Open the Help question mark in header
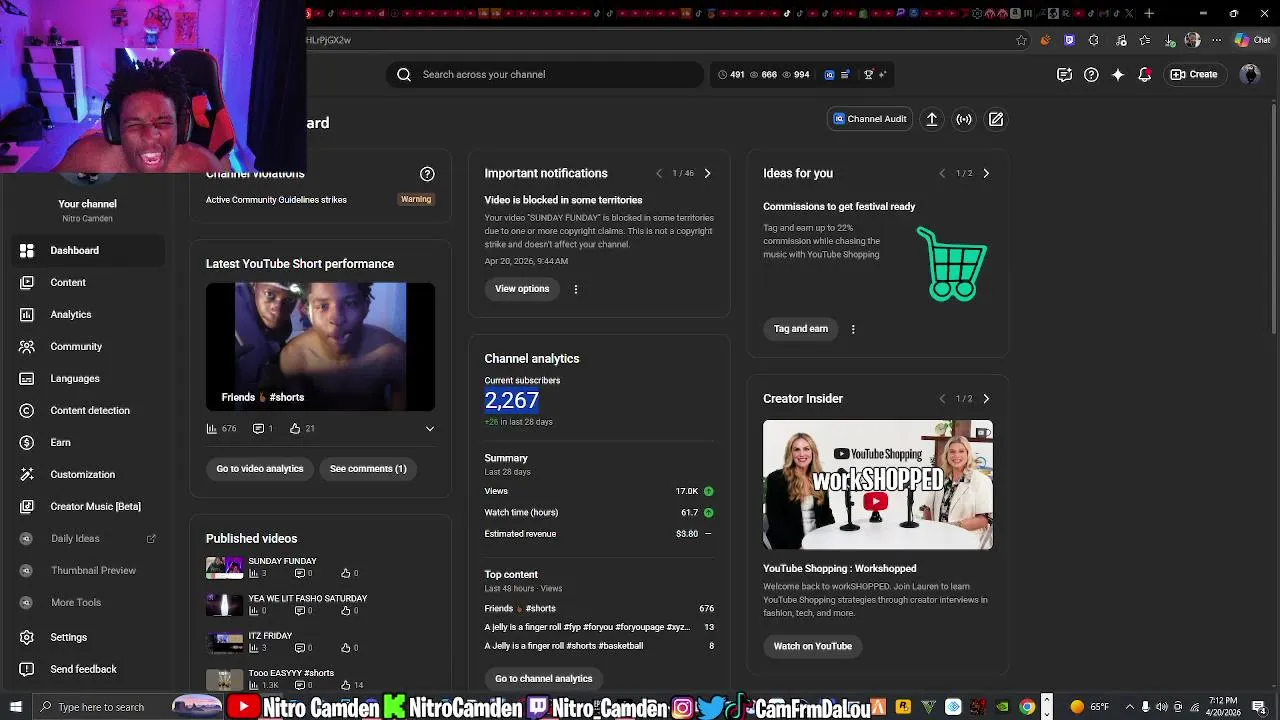The height and width of the screenshot is (720, 1280). (x=1091, y=74)
